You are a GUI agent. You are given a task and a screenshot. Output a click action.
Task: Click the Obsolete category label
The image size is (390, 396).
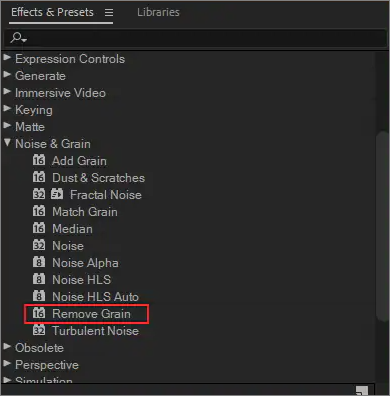39,348
